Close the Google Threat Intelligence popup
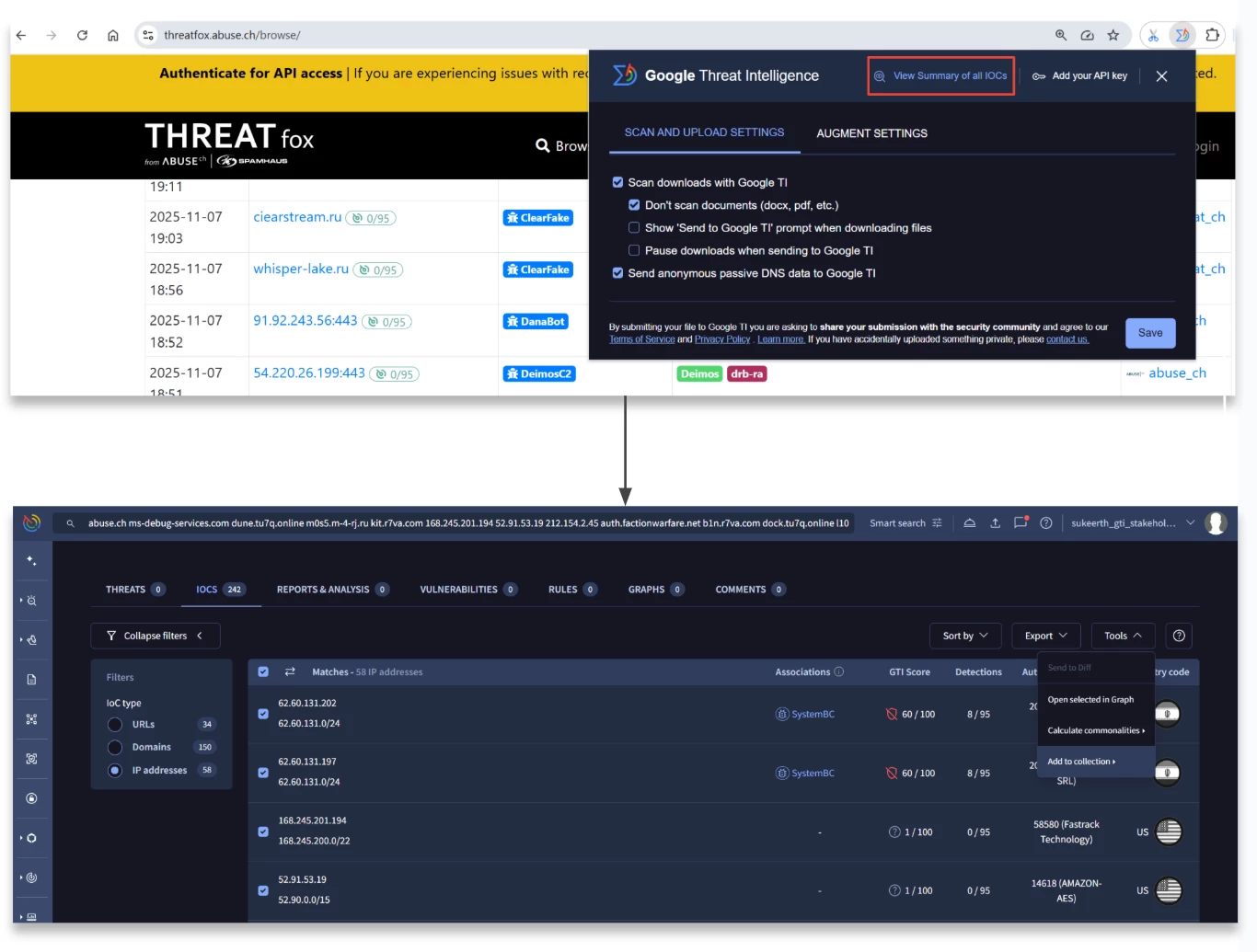This screenshot has width=1257, height=952. point(1161,76)
